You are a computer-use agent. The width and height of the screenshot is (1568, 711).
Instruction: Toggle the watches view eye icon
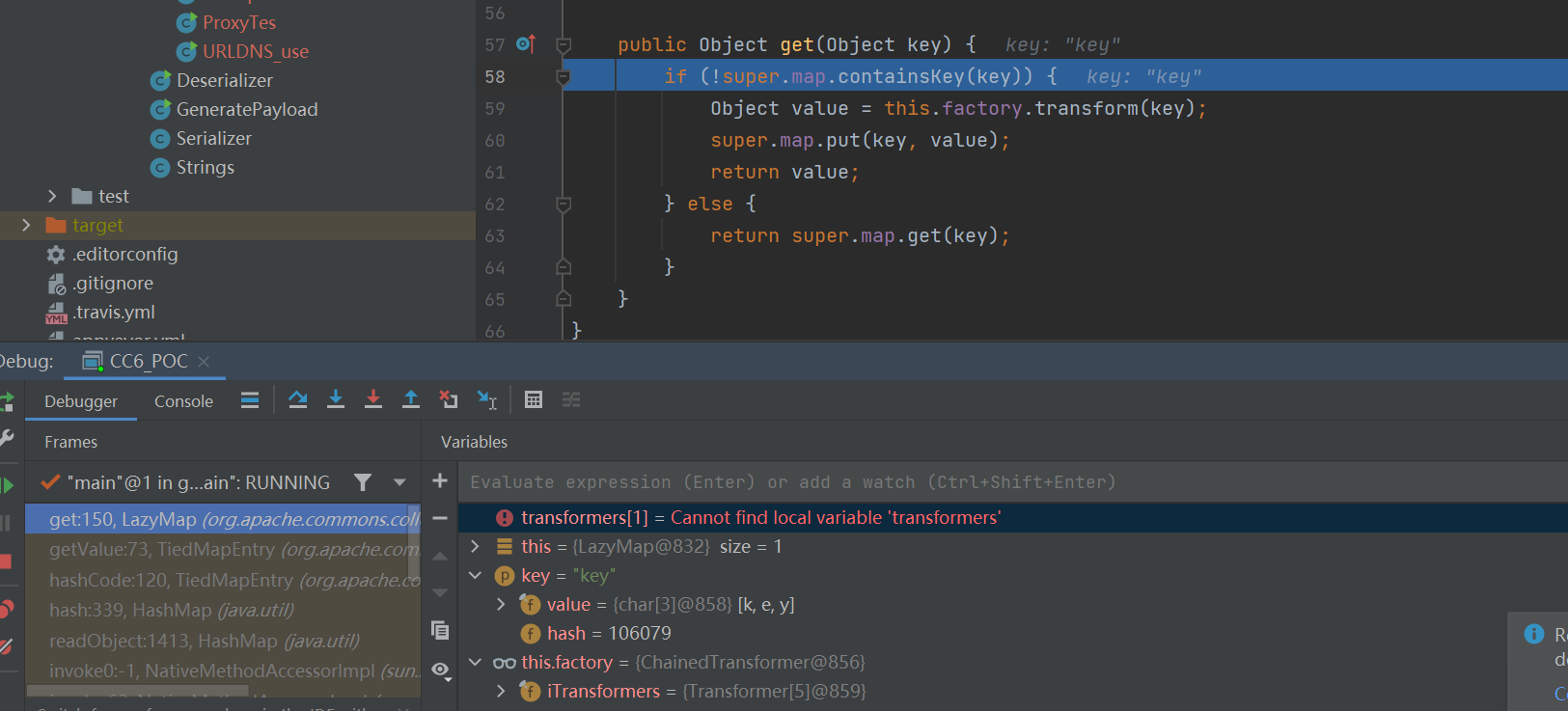tap(442, 670)
